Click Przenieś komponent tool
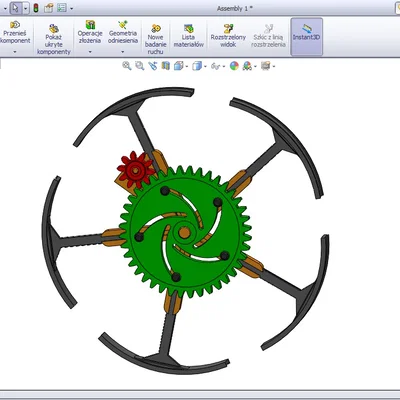Image resolution: width=400 pixels, height=400 pixels. 15,33
